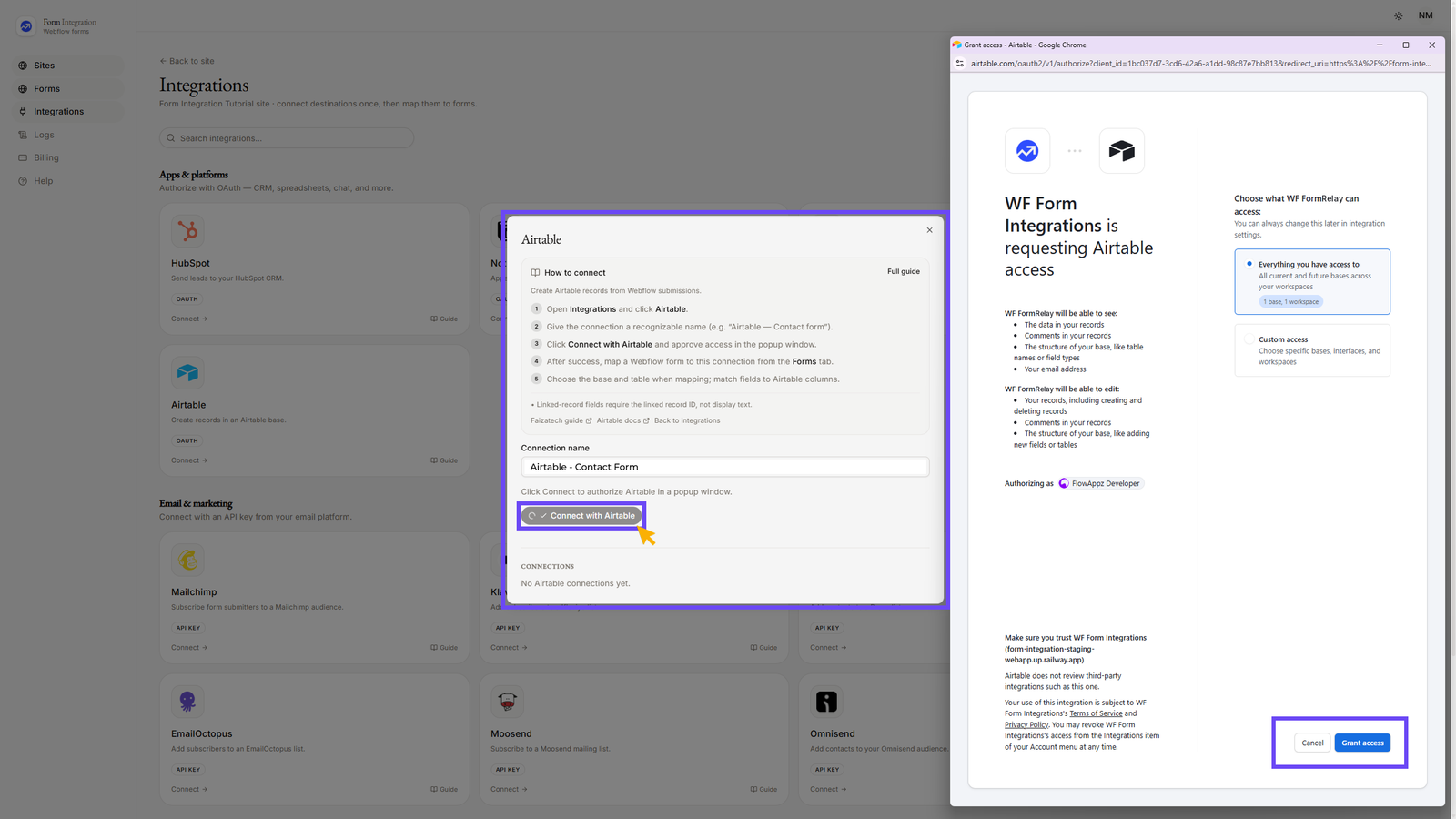Screen dimensions: 1456x819
Task: Toggle the light/dark theme sun icon
Action: pos(1398,15)
